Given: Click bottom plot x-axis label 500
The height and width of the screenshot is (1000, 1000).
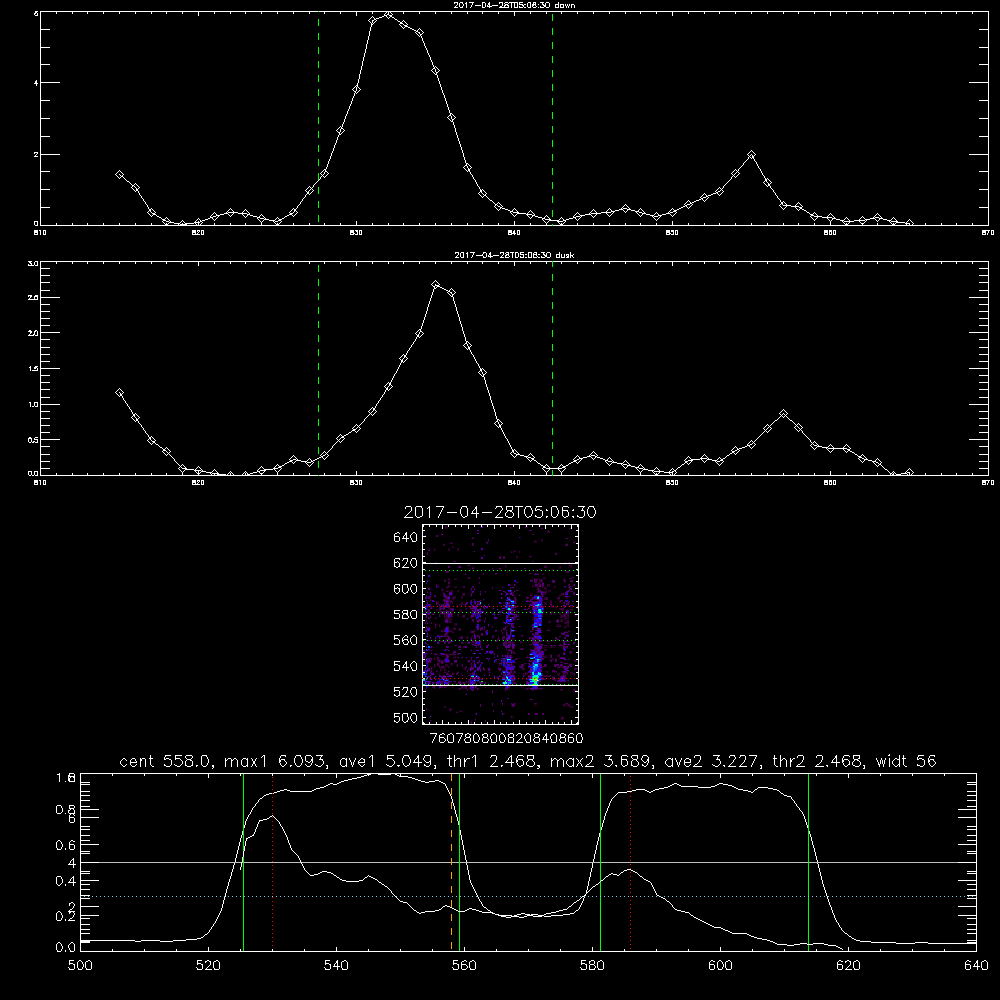Looking at the screenshot, I should [80, 966].
